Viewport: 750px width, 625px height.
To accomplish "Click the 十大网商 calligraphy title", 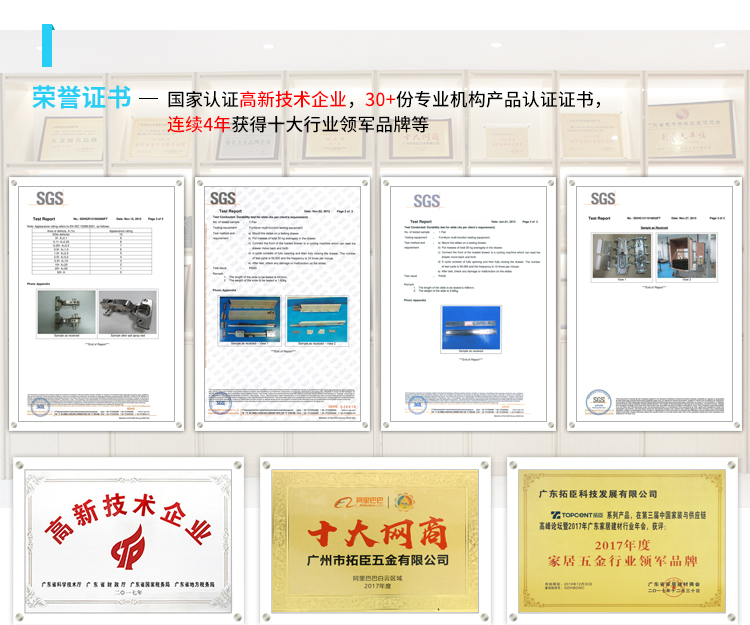I will (x=378, y=532).
